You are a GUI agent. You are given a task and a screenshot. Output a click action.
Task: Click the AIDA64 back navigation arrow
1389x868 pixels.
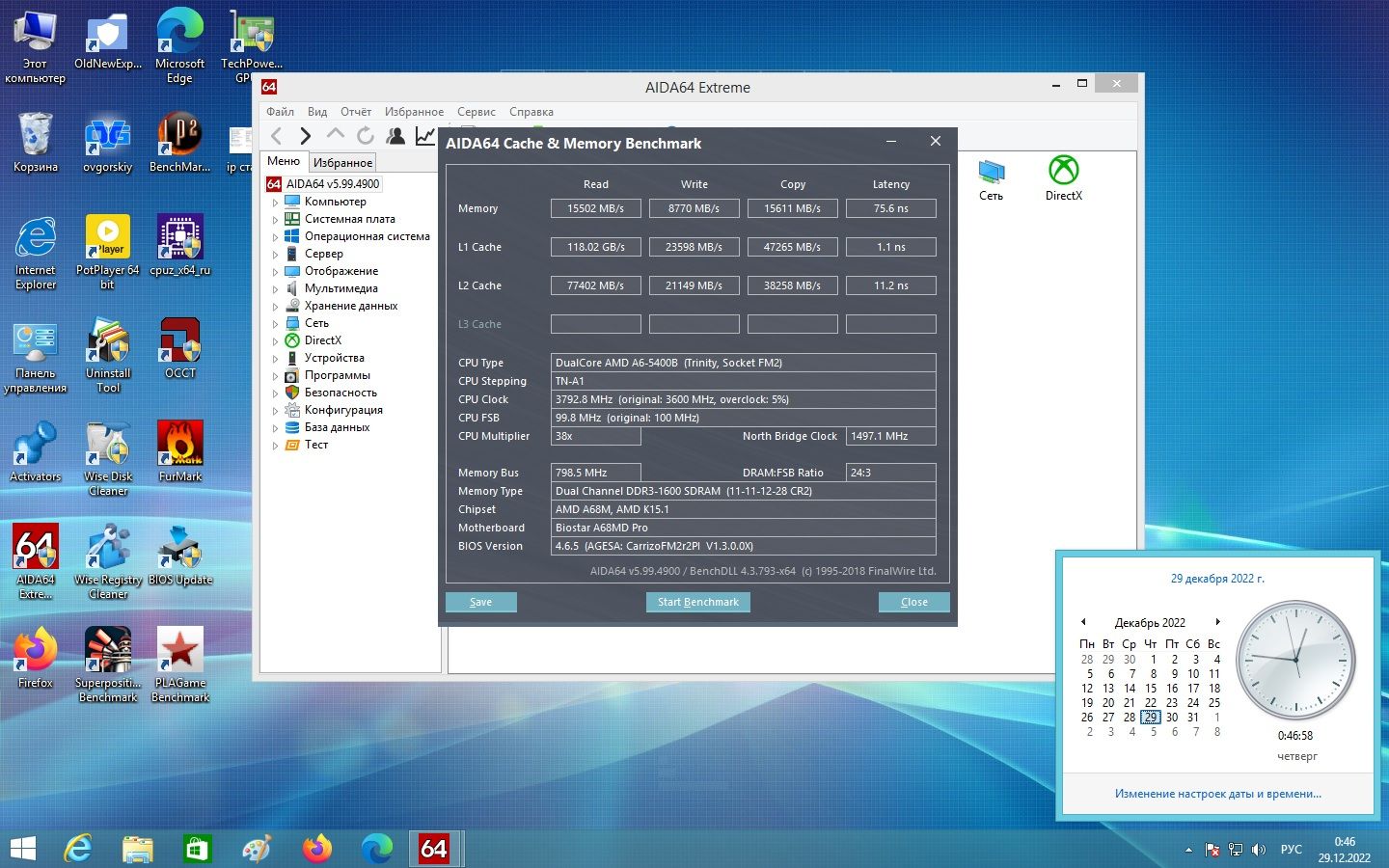(x=277, y=136)
